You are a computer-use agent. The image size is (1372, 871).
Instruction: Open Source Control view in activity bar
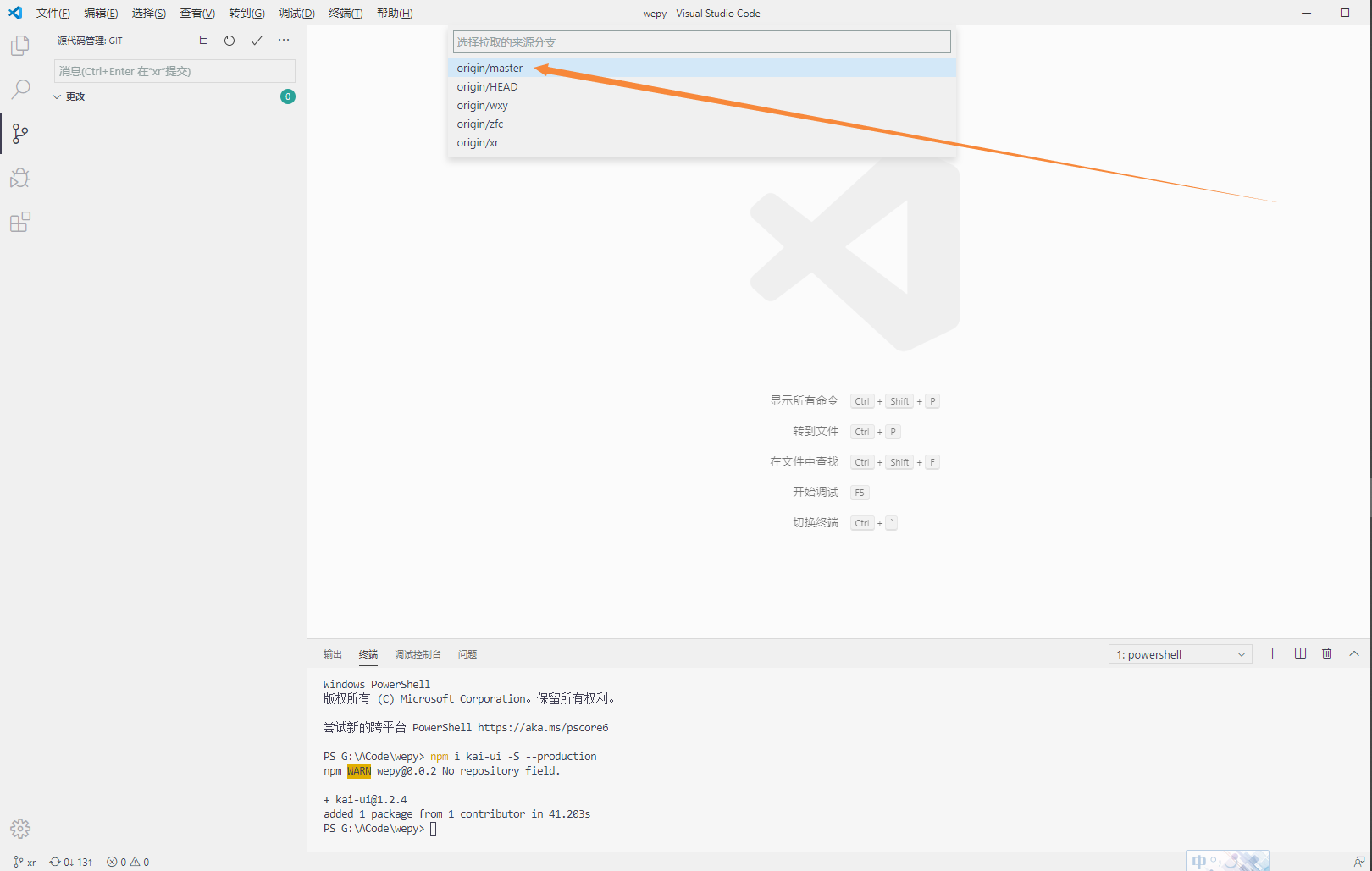pyautogui.click(x=20, y=133)
